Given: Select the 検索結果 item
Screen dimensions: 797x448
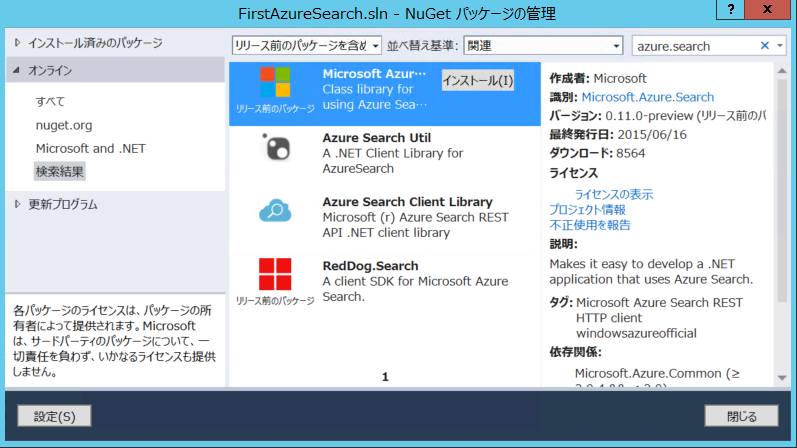Looking at the screenshot, I should point(59,172).
